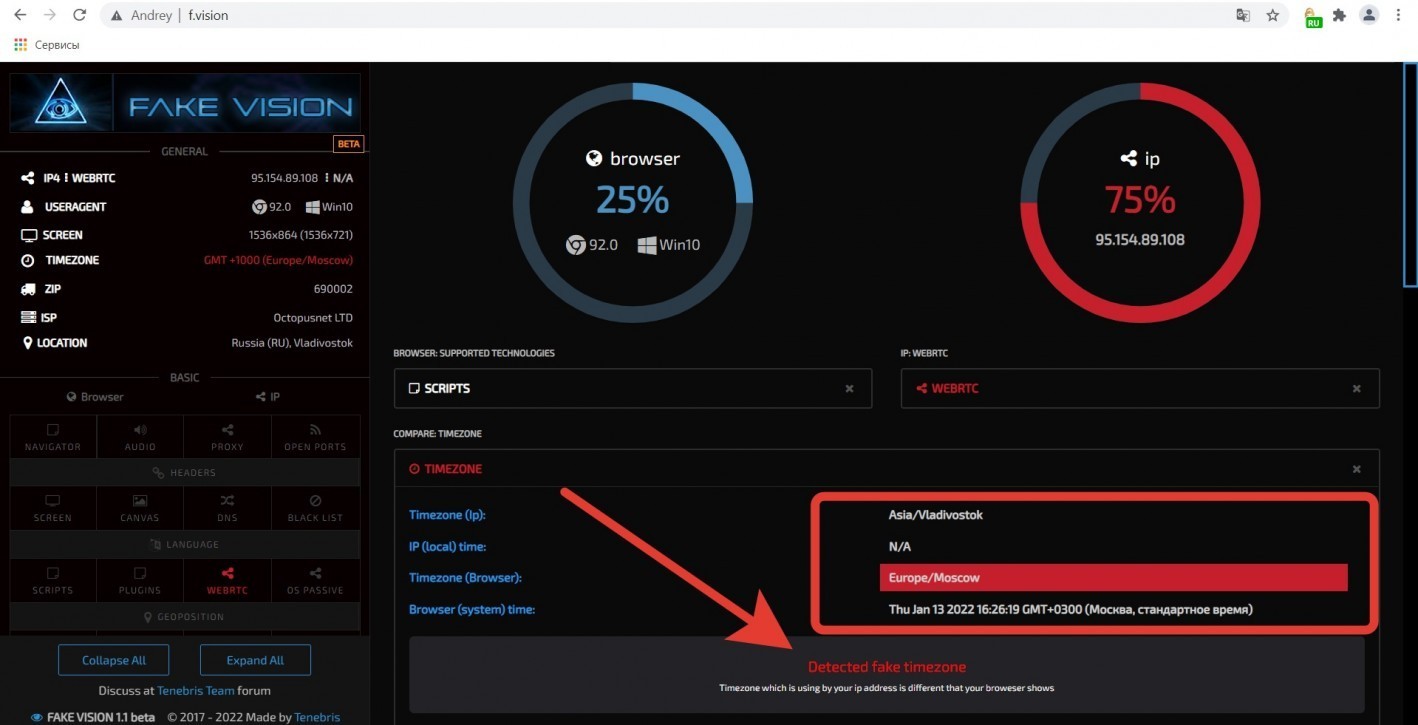This screenshot has width=1418, height=725.
Task: Open the NAVIGATOR check tile
Action: pos(53,438)
